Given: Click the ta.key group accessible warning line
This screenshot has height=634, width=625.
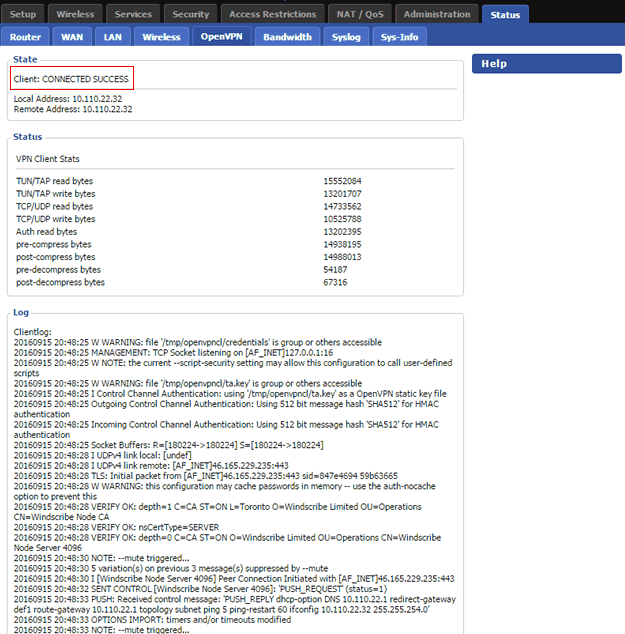Looking at the screenshot, I should pos(188,383).
